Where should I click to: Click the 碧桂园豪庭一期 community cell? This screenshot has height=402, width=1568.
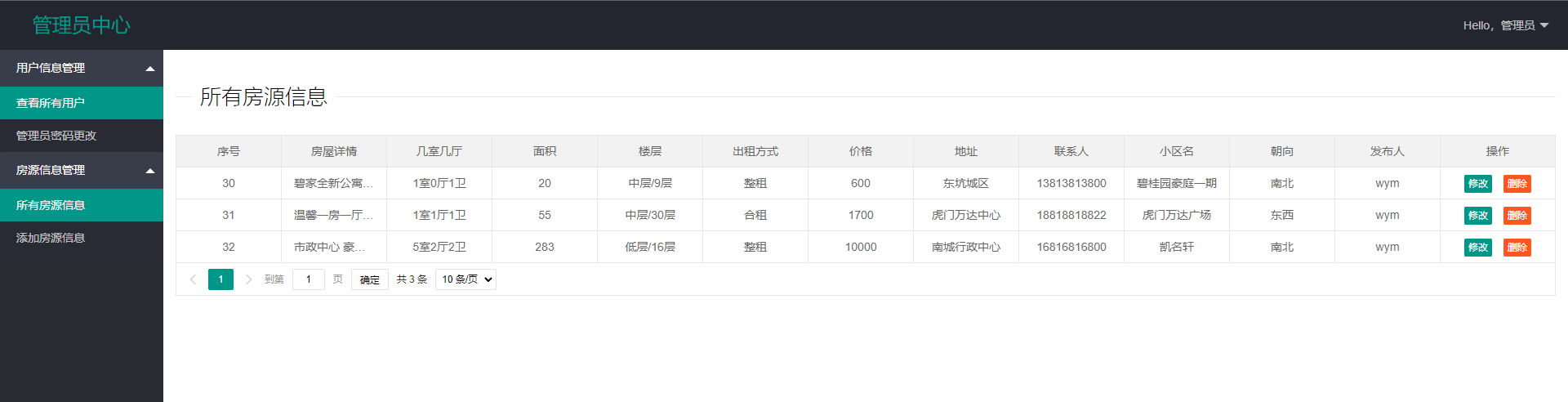pos(1177,183)
